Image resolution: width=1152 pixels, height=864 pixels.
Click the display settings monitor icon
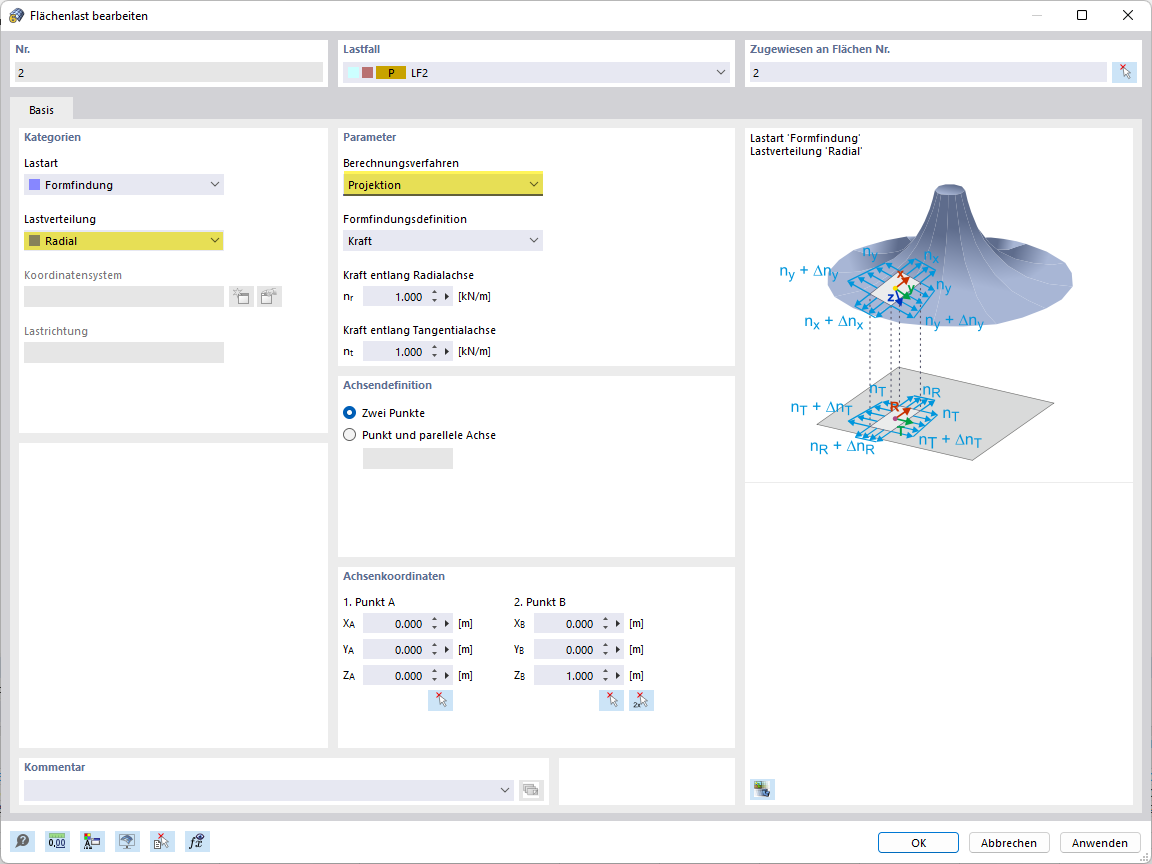(x=127, y=841)
